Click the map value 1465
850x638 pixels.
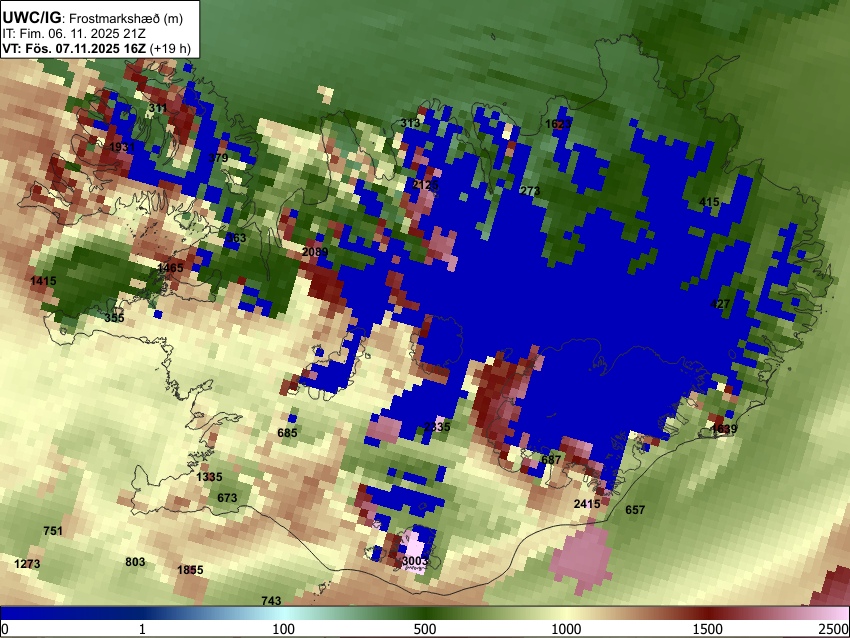pos(170,268)
